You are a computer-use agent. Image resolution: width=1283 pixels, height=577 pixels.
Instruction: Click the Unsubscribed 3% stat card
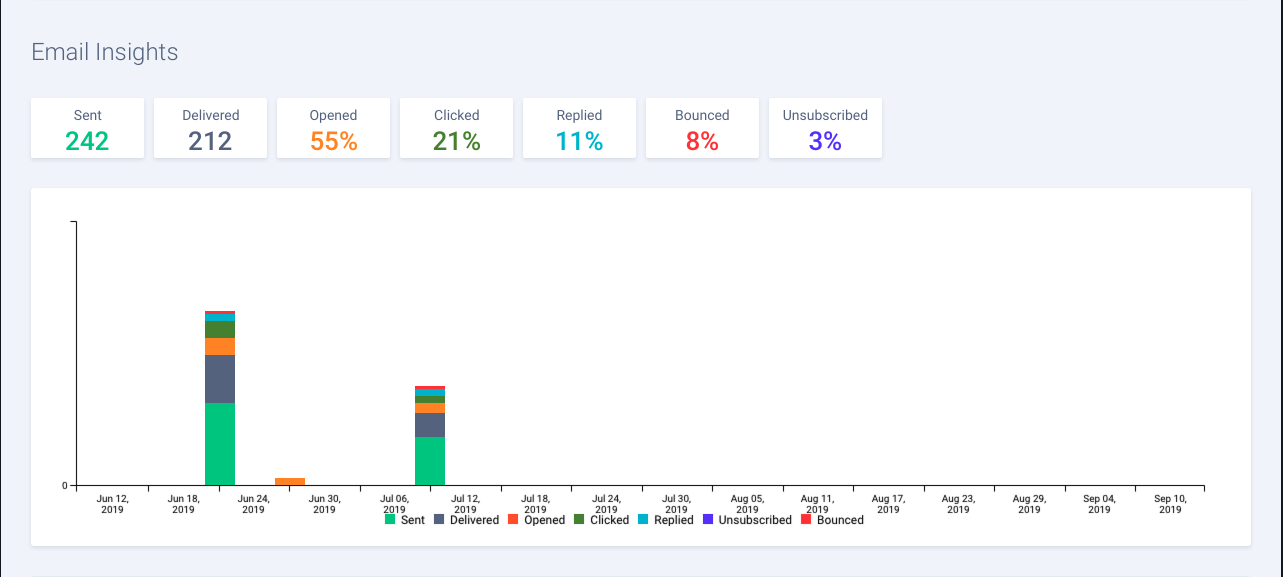[x=825, y=128]
